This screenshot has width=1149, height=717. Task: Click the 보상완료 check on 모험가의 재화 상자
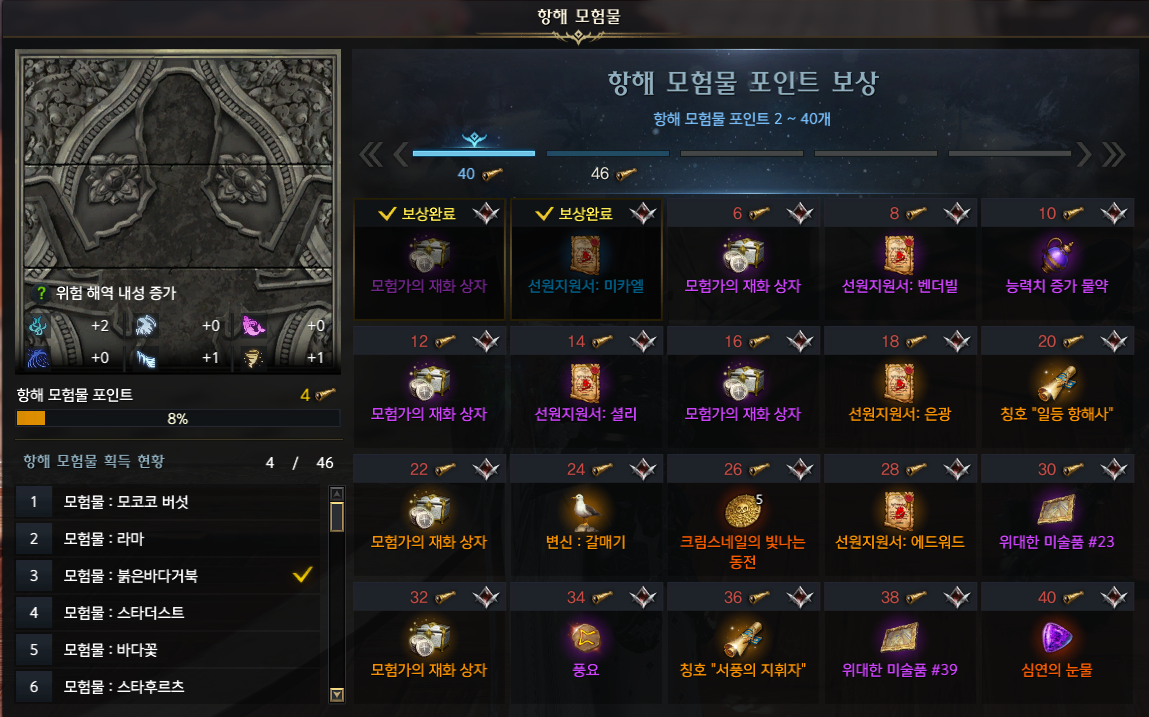(x=387, y=213)
